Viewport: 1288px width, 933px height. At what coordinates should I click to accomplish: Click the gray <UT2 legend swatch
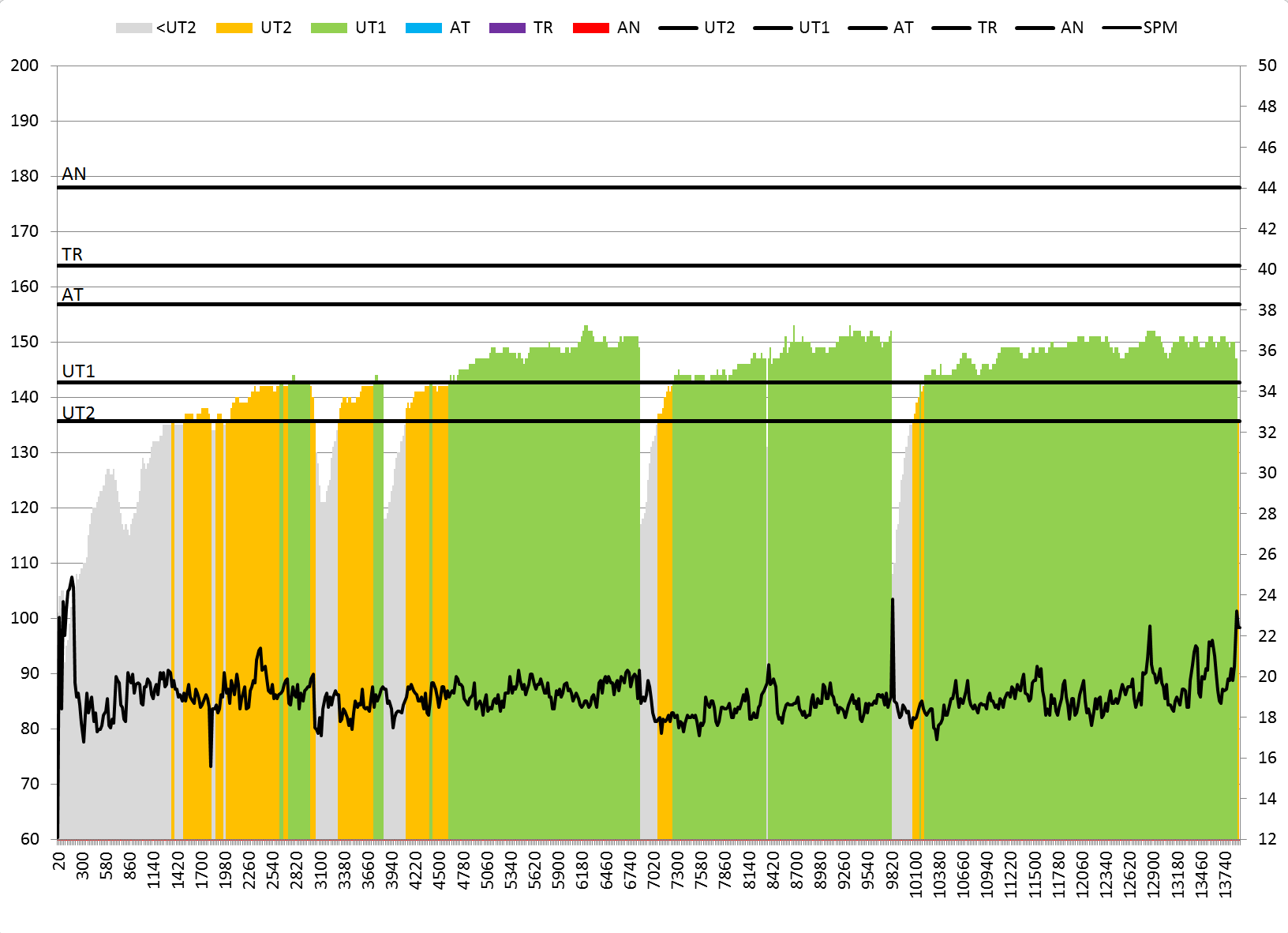pyautogui.click(x=133, y=28)
